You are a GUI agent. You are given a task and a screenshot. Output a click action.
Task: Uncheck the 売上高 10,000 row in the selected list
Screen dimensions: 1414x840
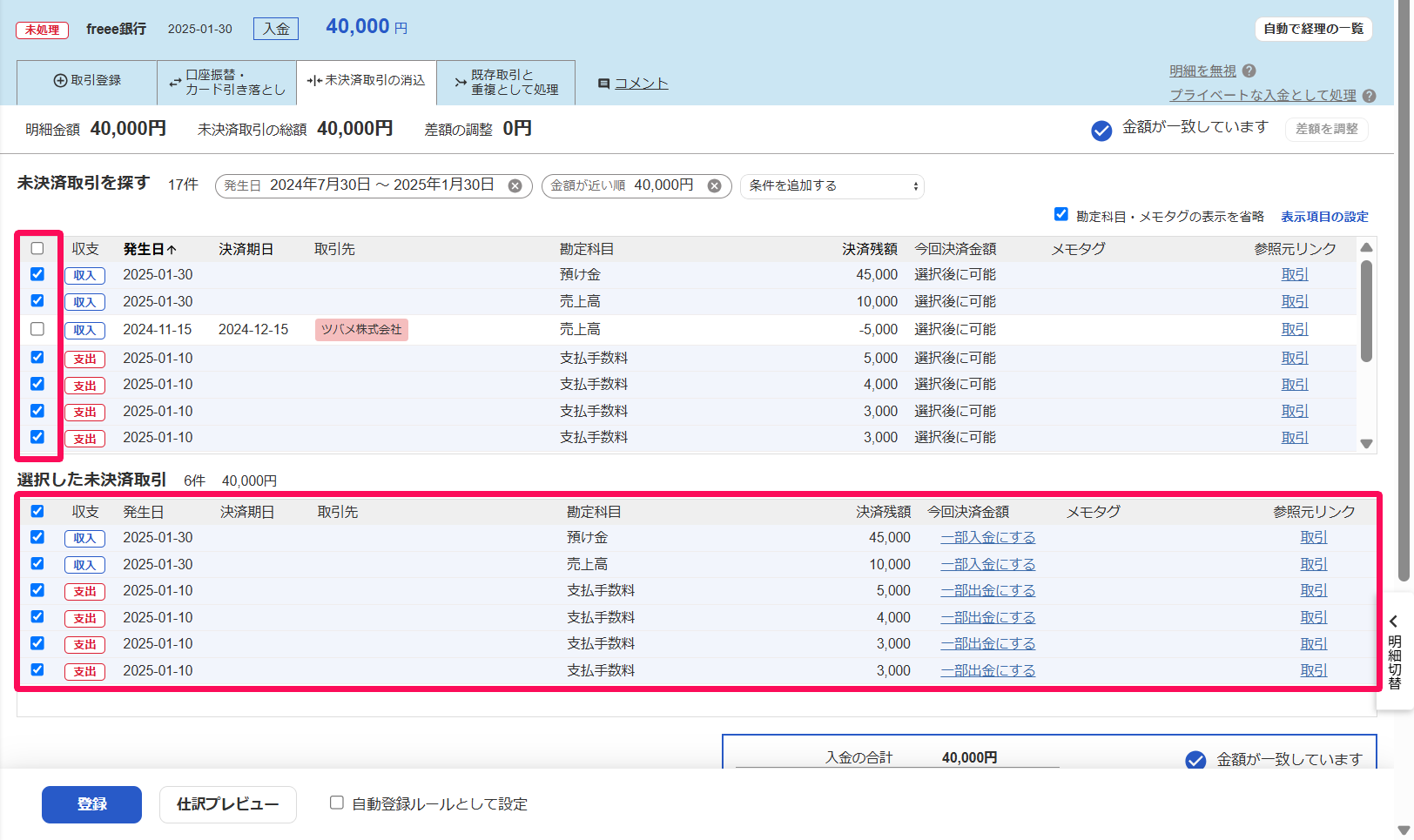pos(37,564)
